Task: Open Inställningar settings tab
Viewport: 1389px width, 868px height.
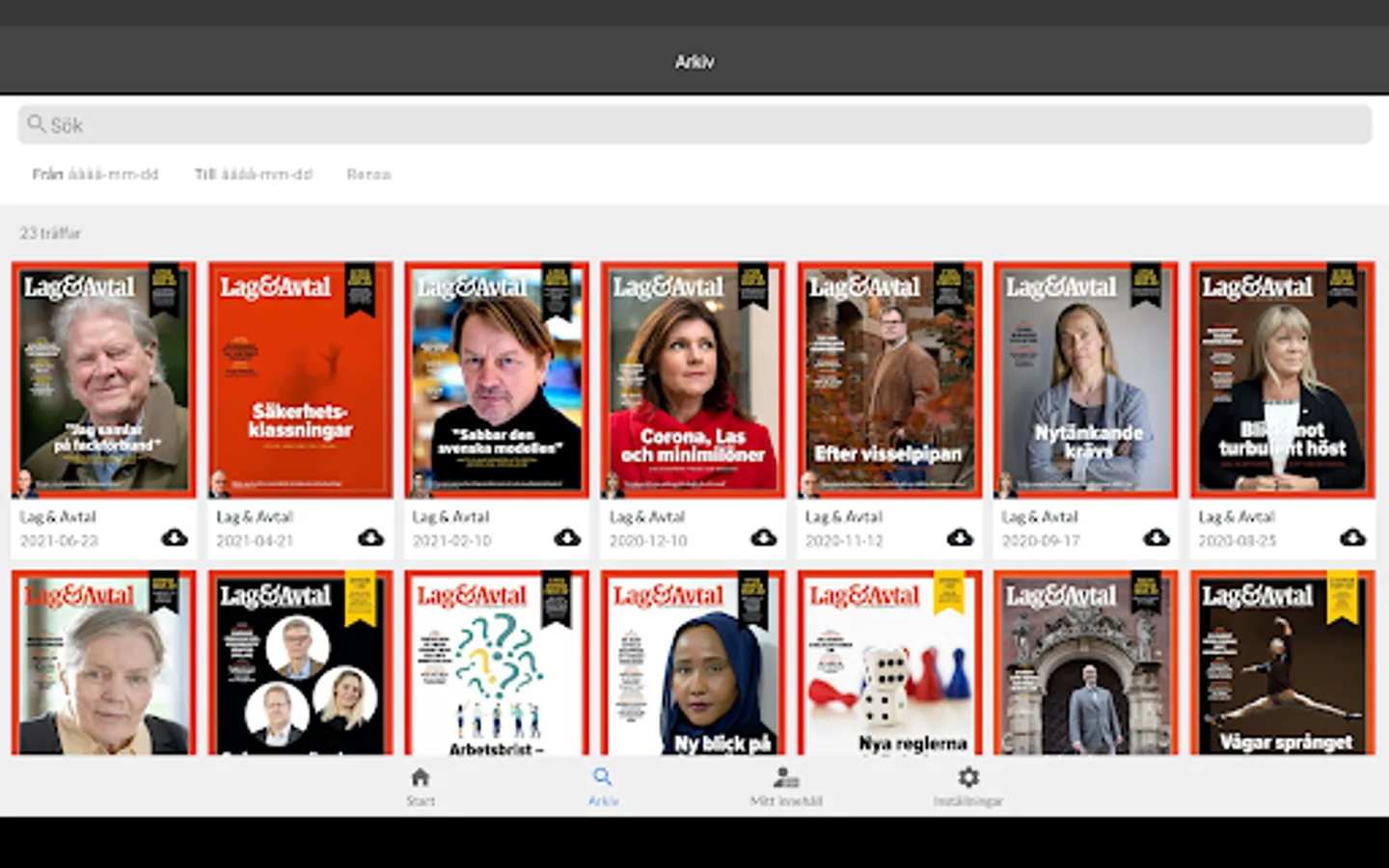Action: point(968,786)
